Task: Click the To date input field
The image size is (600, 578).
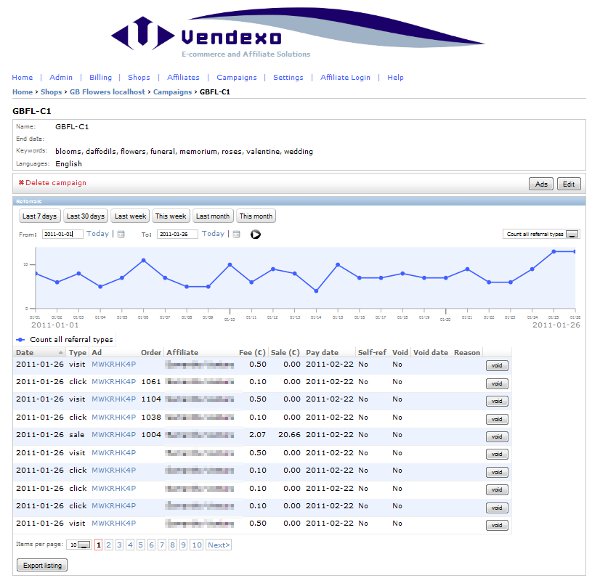Action: 177,234
